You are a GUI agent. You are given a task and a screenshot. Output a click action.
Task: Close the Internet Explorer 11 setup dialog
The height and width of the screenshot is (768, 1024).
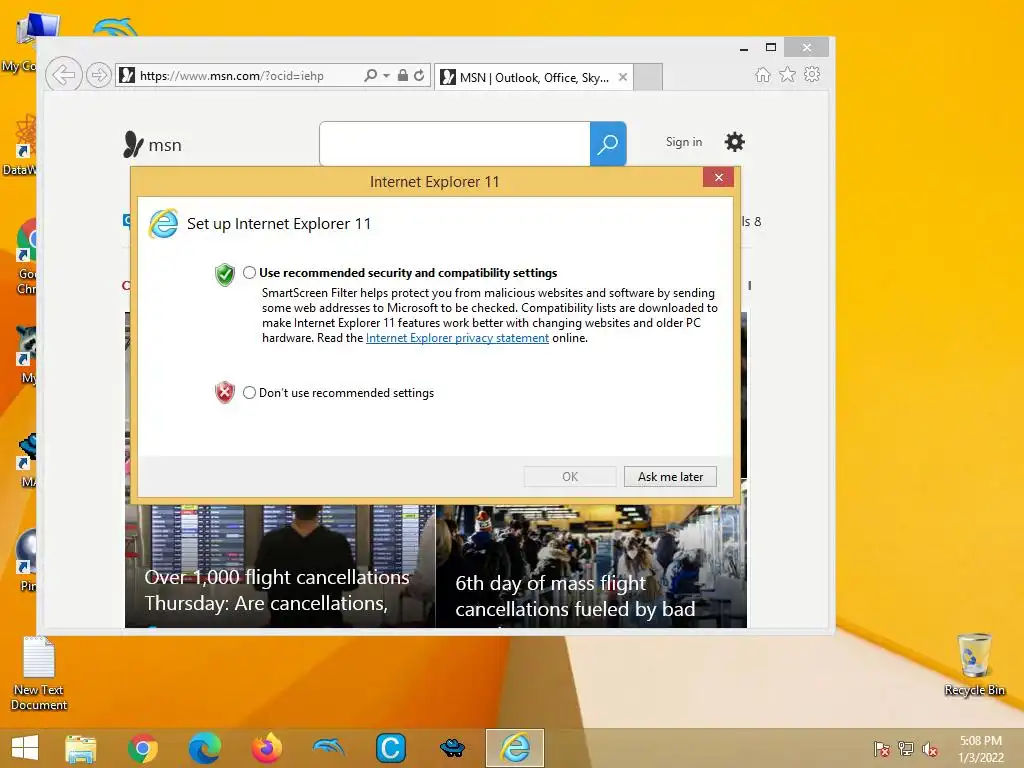point(718,178)
